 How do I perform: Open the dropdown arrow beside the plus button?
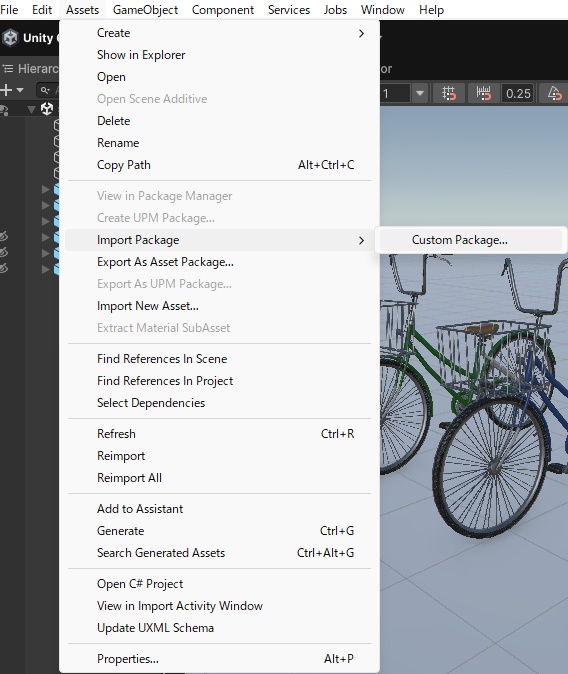coord(20,90)
